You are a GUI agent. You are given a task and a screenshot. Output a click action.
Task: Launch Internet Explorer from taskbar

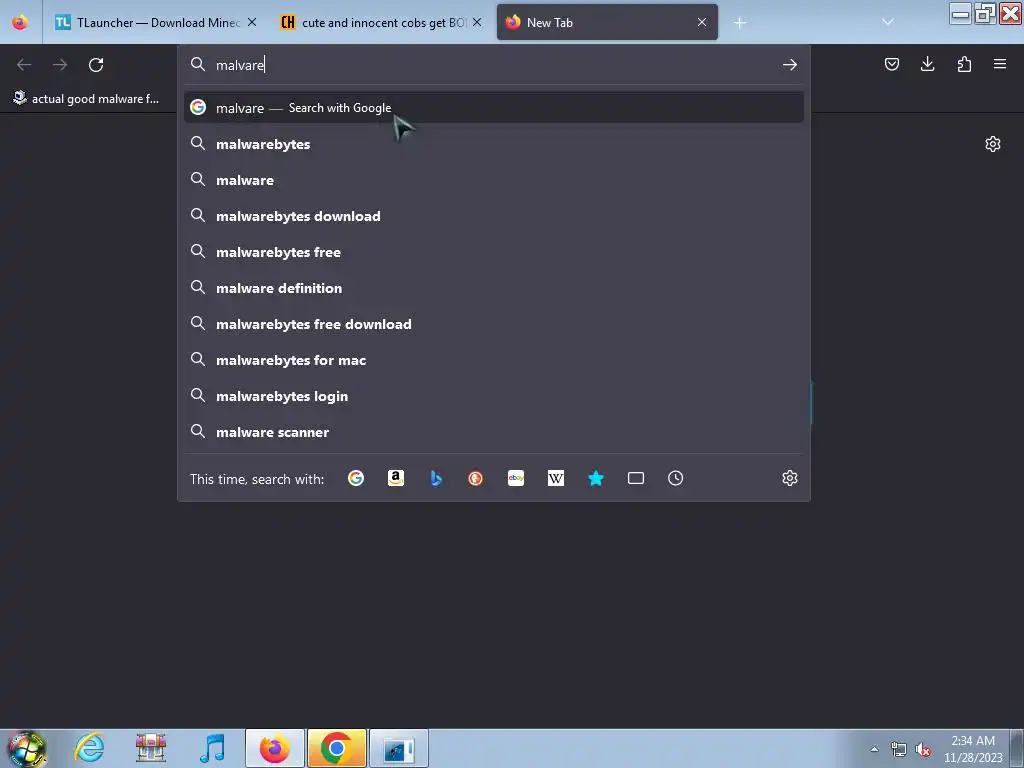click(89, 748)
